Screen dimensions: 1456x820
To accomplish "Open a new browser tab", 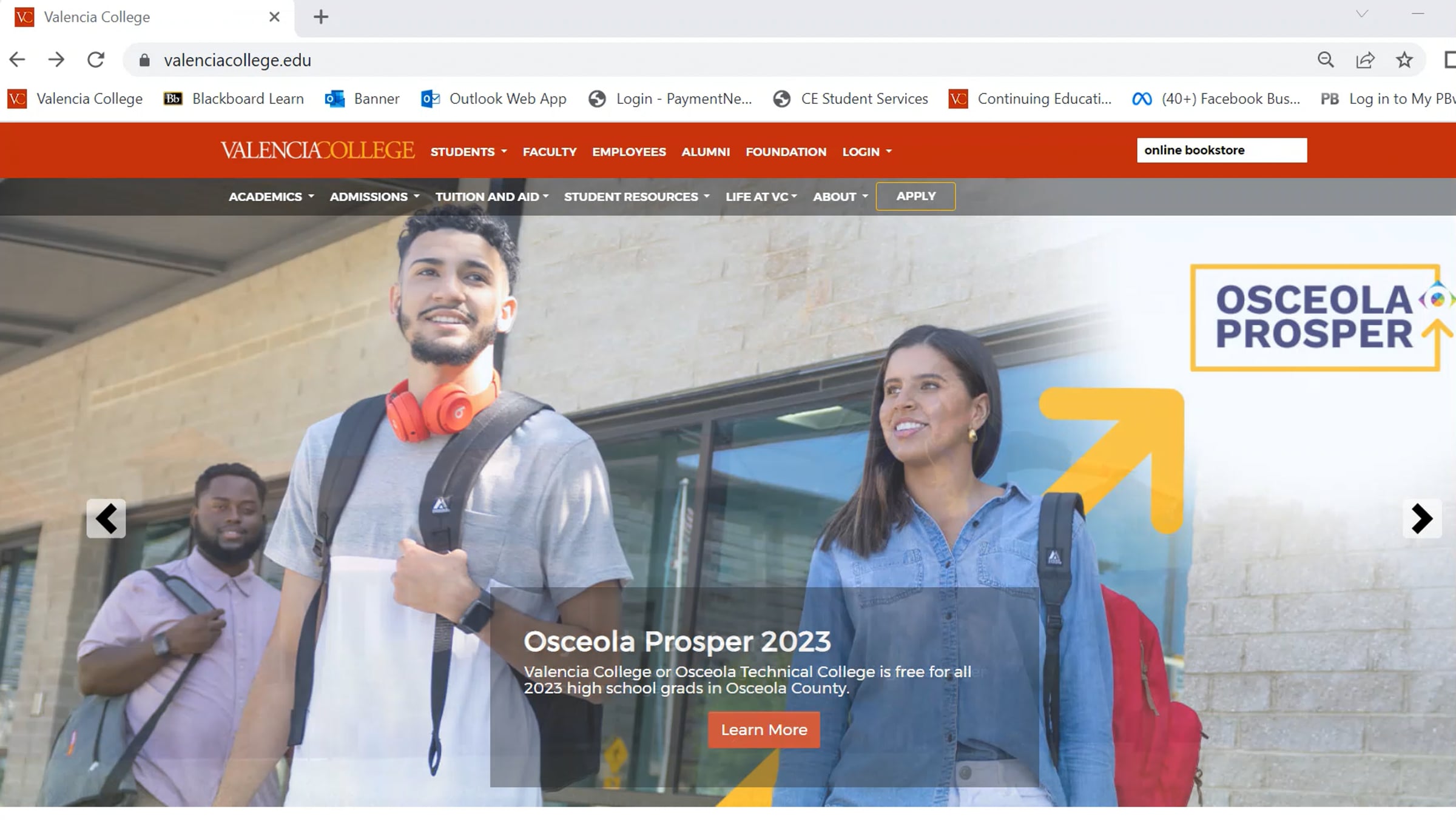I will (x=321, y=17).
